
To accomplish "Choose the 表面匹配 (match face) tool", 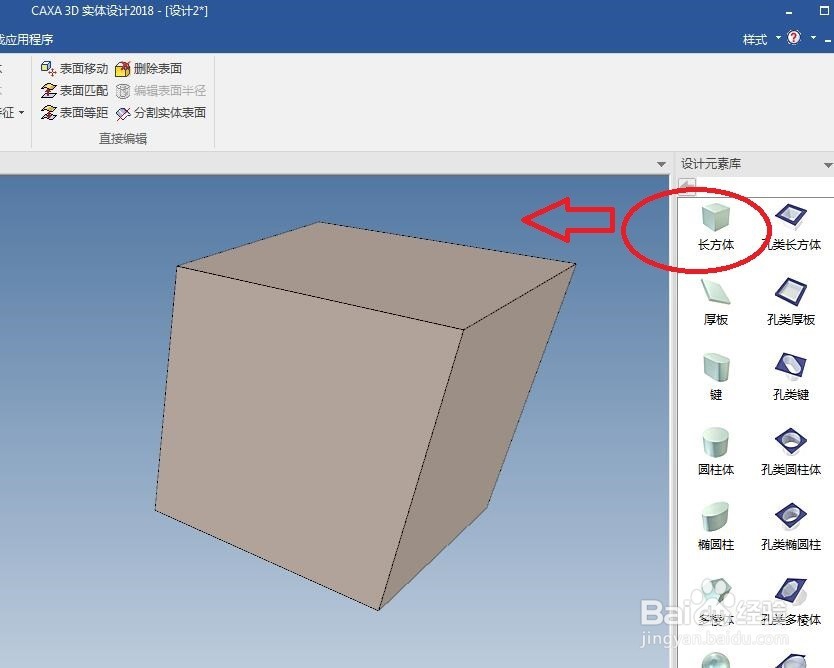I will 74,90.
